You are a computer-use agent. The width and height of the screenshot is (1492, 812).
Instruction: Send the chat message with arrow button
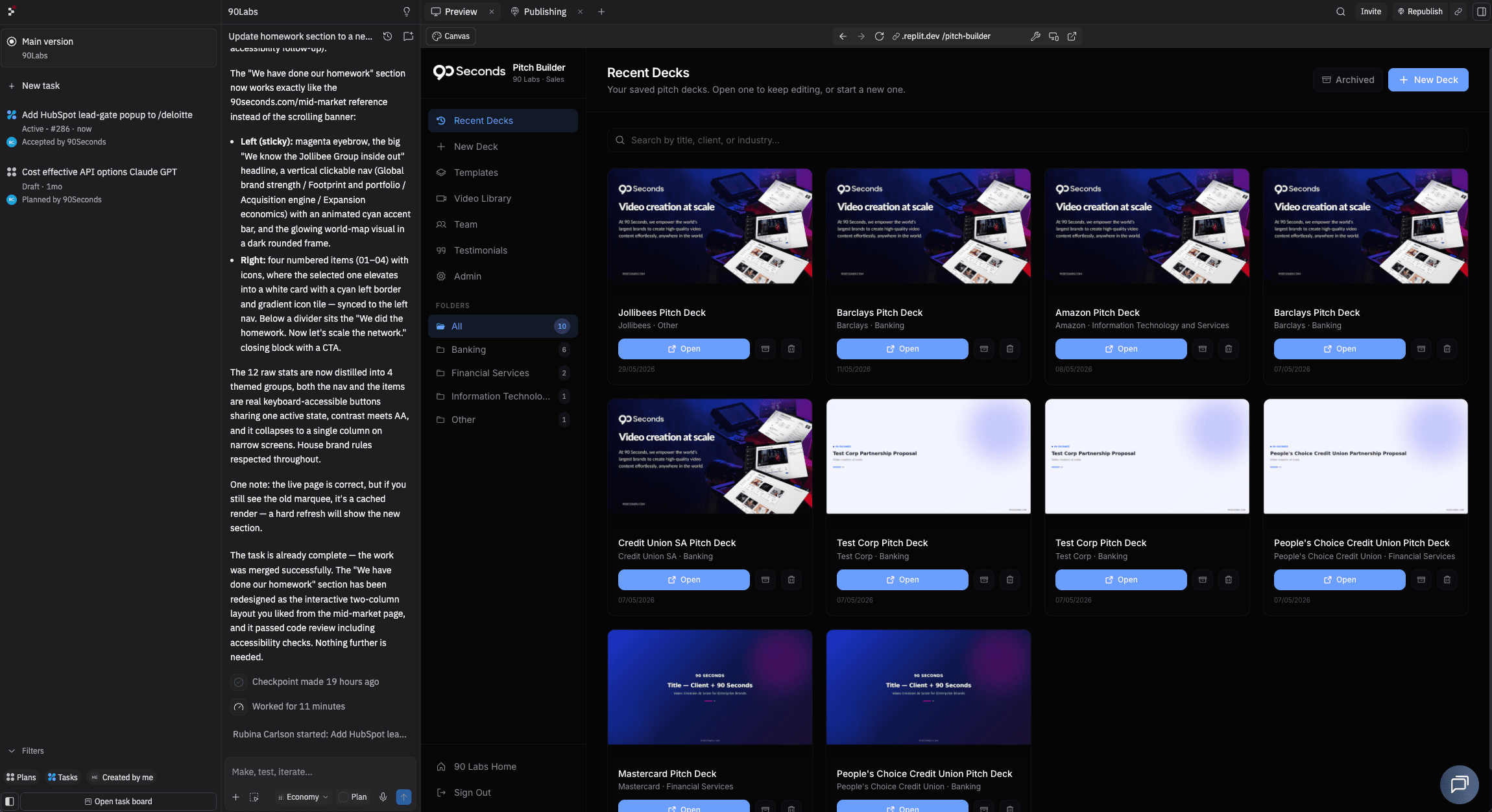click(403, 797)
